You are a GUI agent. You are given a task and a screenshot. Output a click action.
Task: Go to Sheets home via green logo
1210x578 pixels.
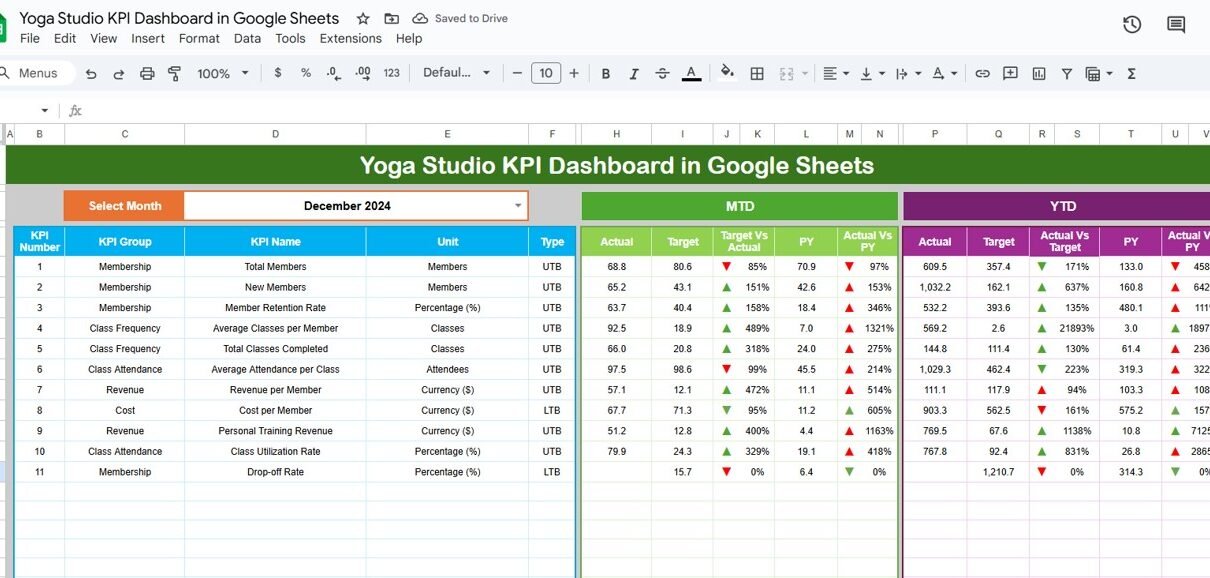(3, 26)
